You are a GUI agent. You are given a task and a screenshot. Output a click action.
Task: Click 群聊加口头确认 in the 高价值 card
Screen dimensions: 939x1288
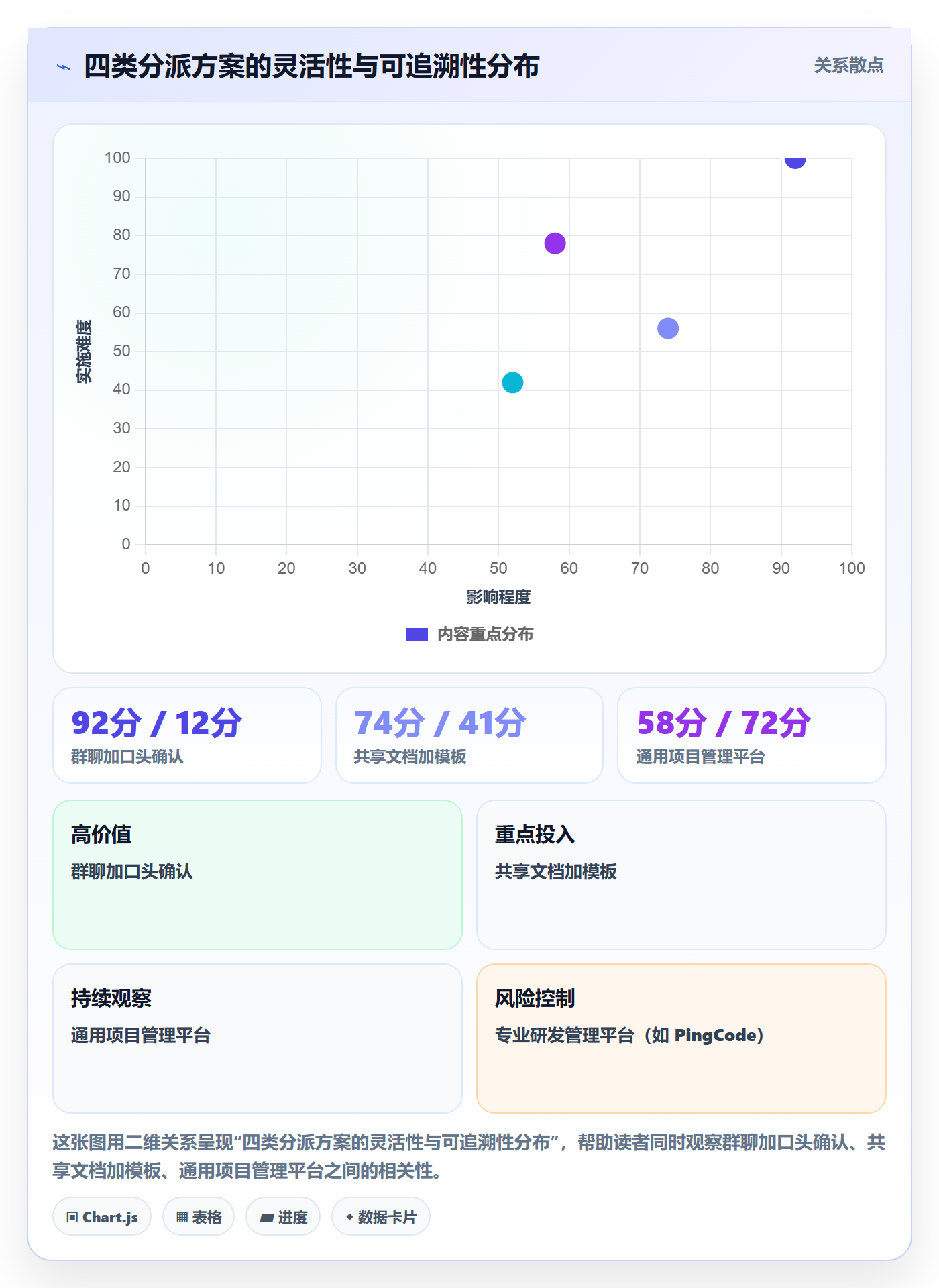132,871
